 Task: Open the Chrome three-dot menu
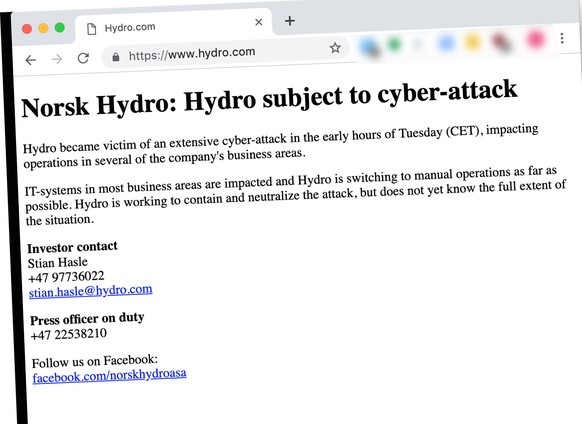[562, 38]
